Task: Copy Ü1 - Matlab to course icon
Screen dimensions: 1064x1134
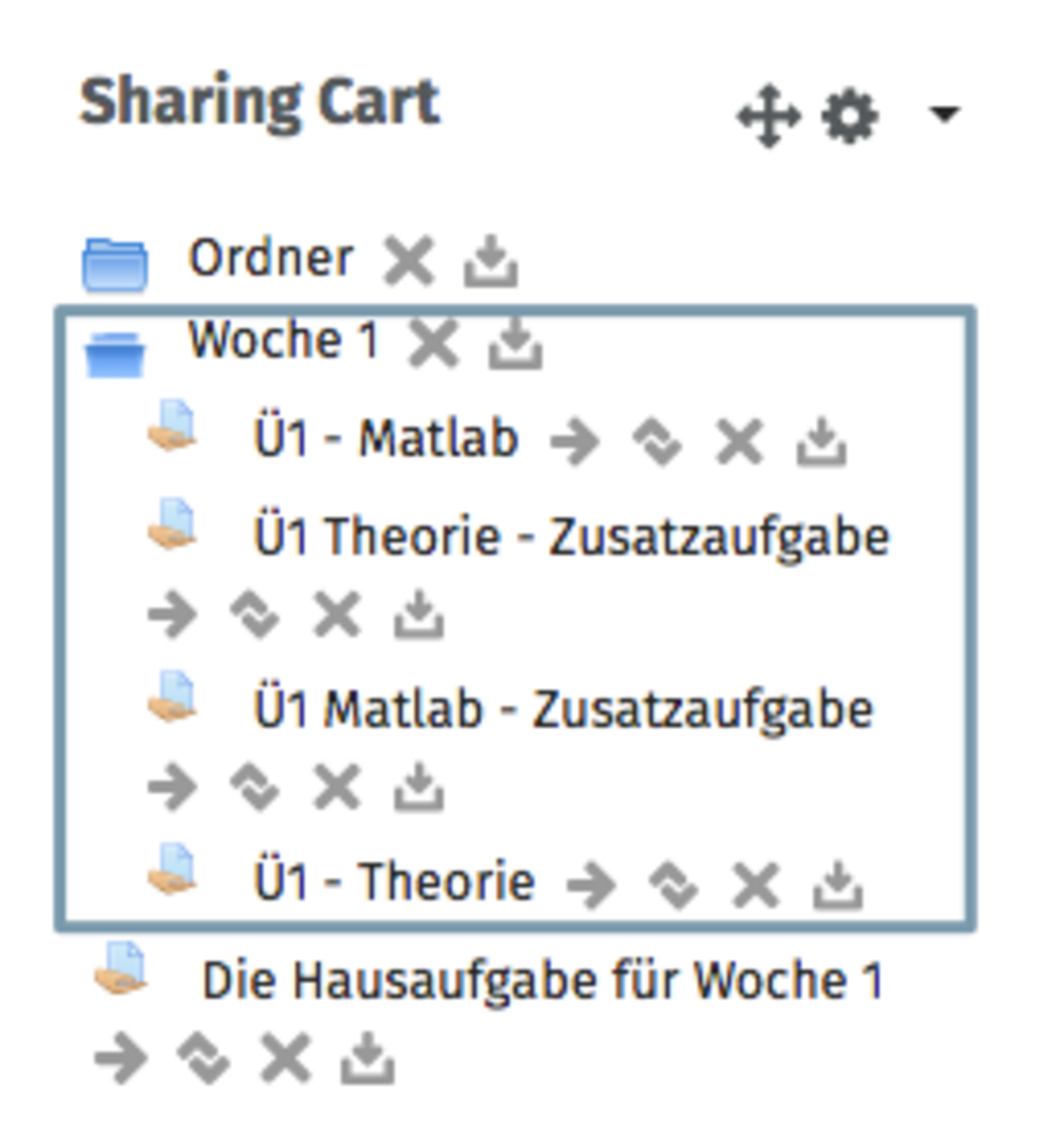Action: 821,442
